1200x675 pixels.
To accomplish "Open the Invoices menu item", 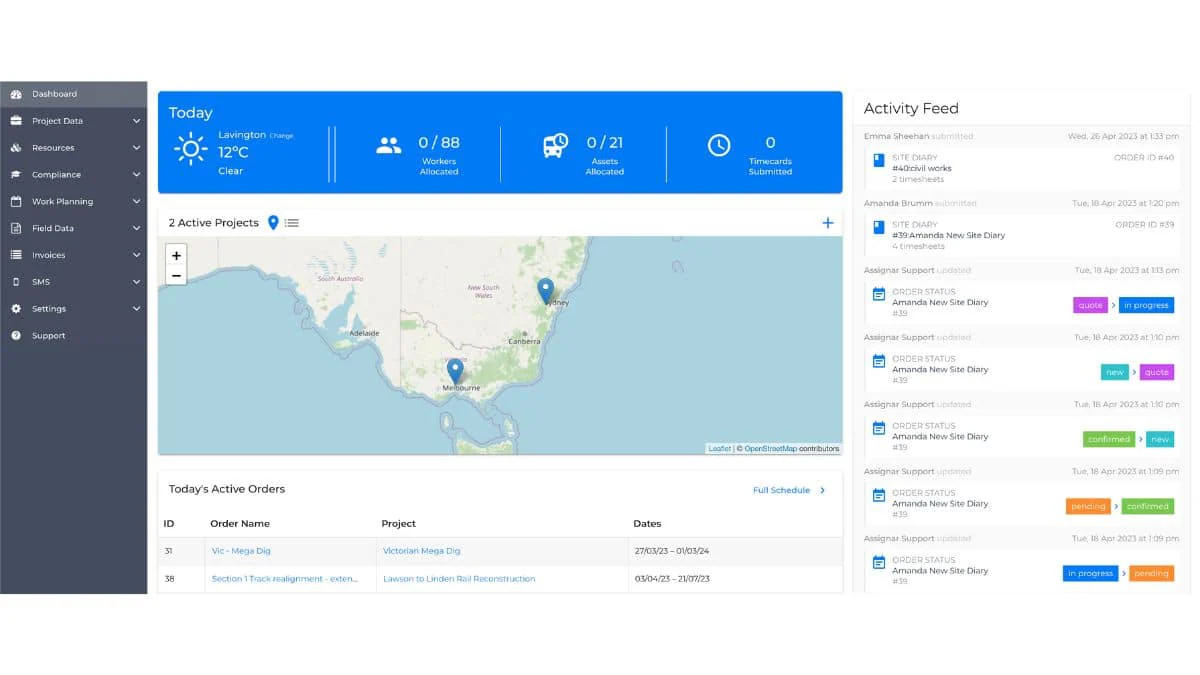I will (x=74, y=255).
